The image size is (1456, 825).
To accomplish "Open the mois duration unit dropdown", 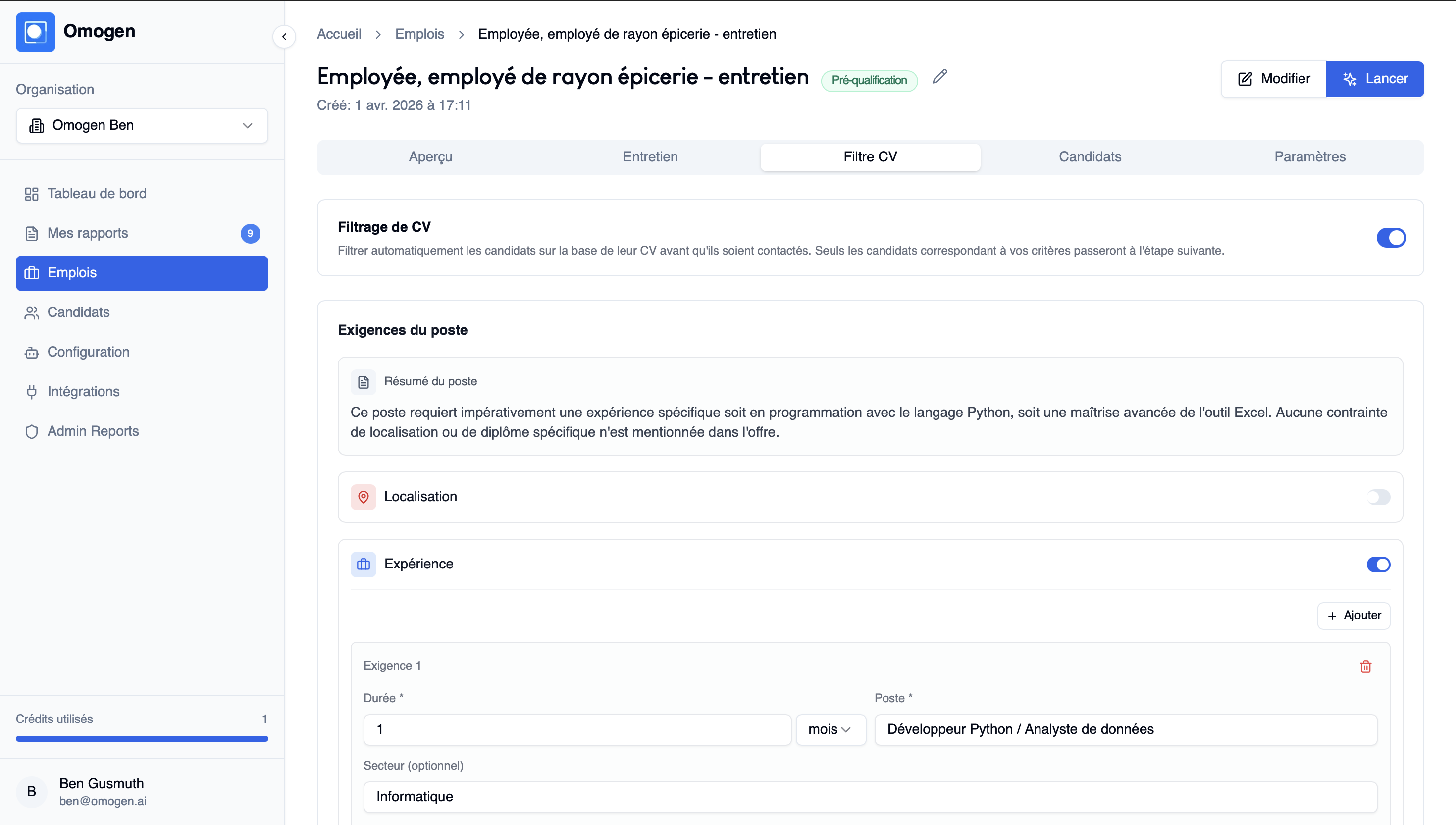I will (830, 730).
